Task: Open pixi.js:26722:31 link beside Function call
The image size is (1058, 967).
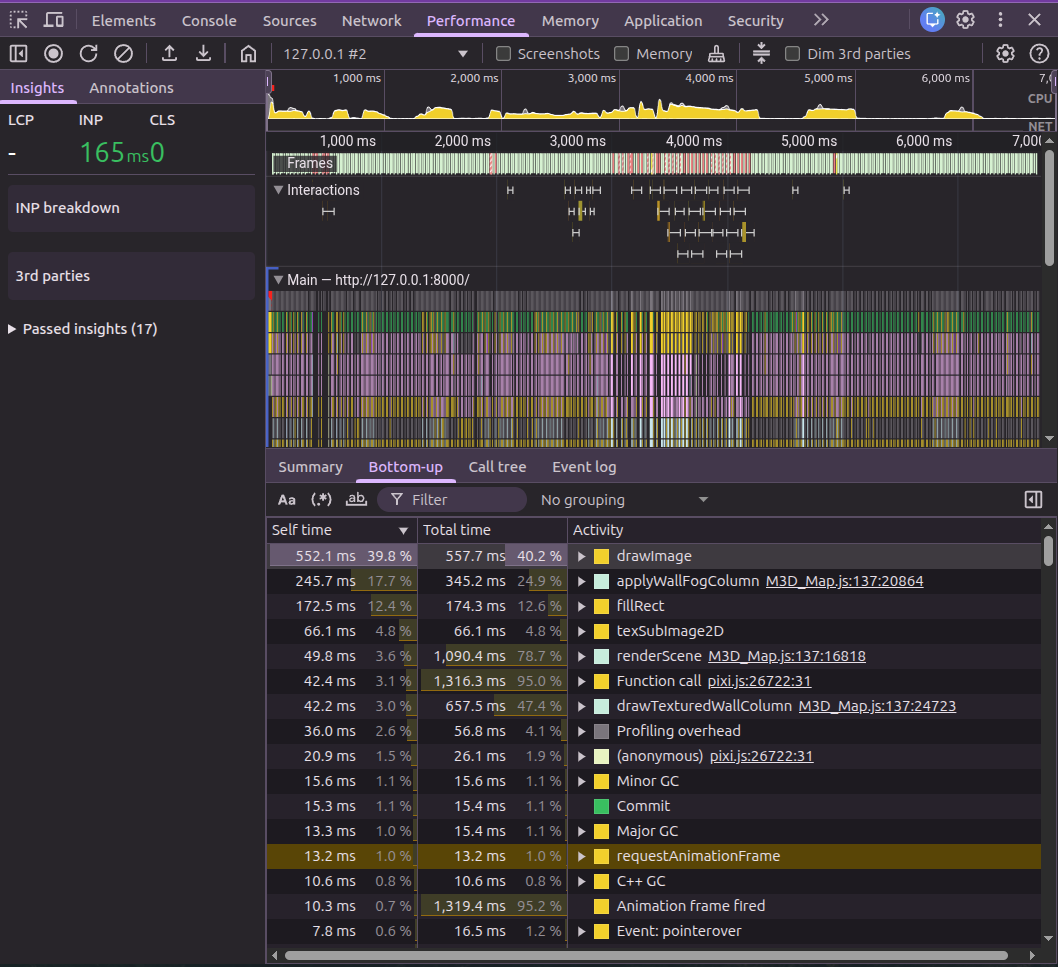Action: 759,682
